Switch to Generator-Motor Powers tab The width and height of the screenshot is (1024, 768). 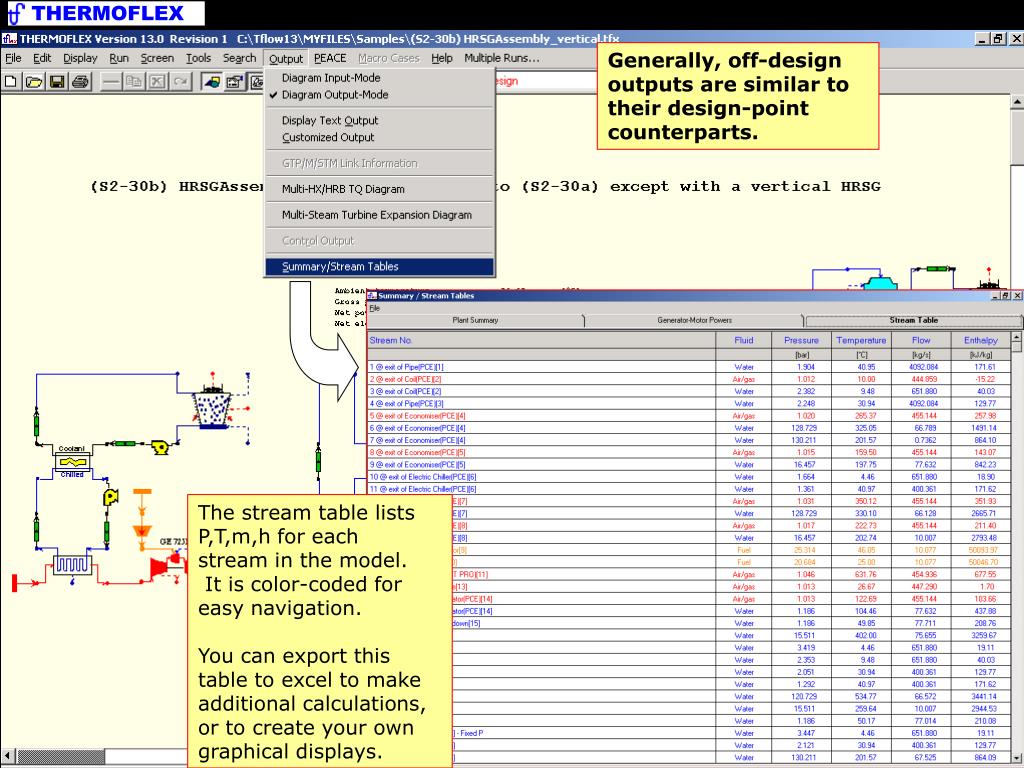click(x=694, y=321)
